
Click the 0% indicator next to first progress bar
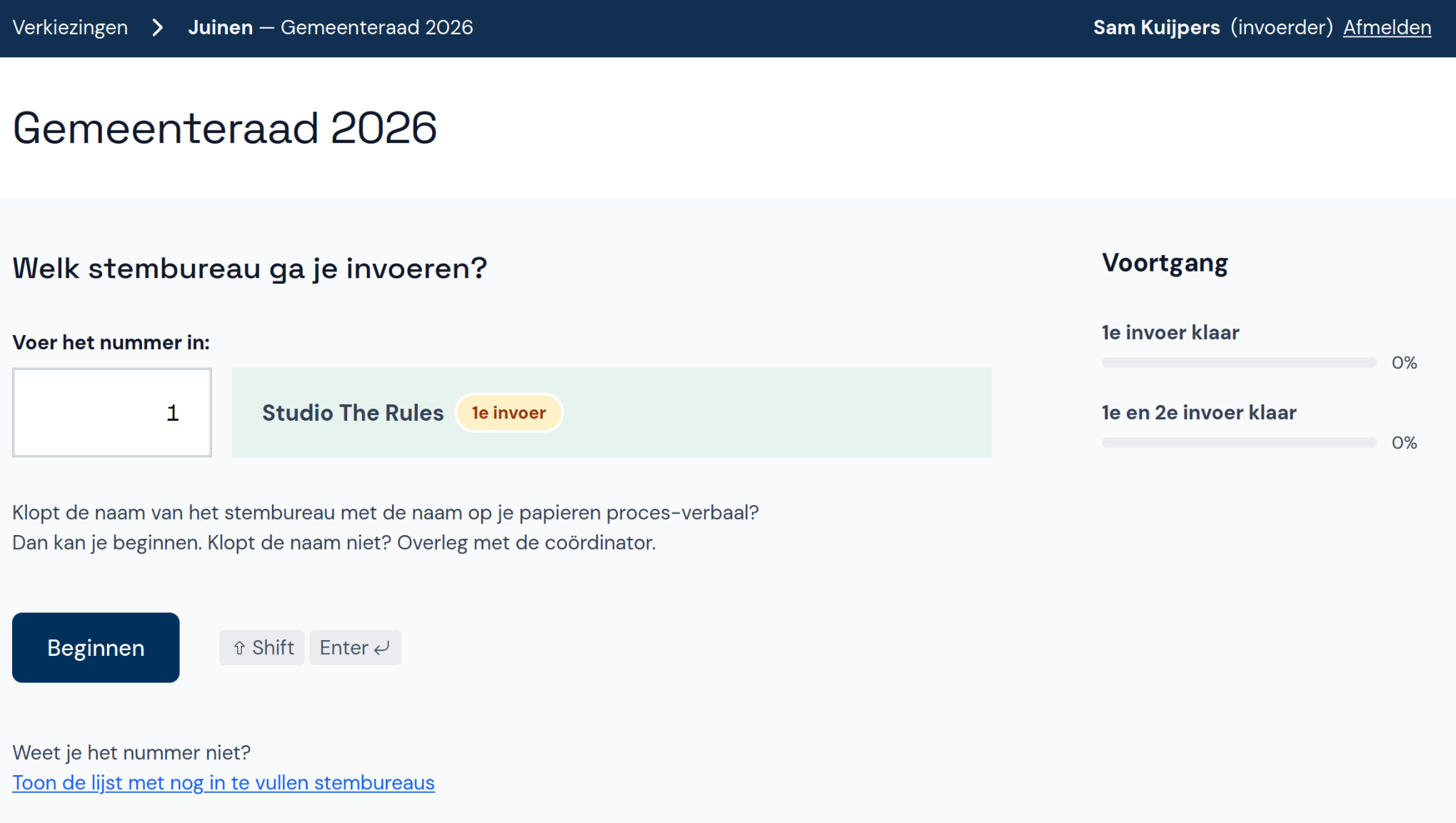1404,362
